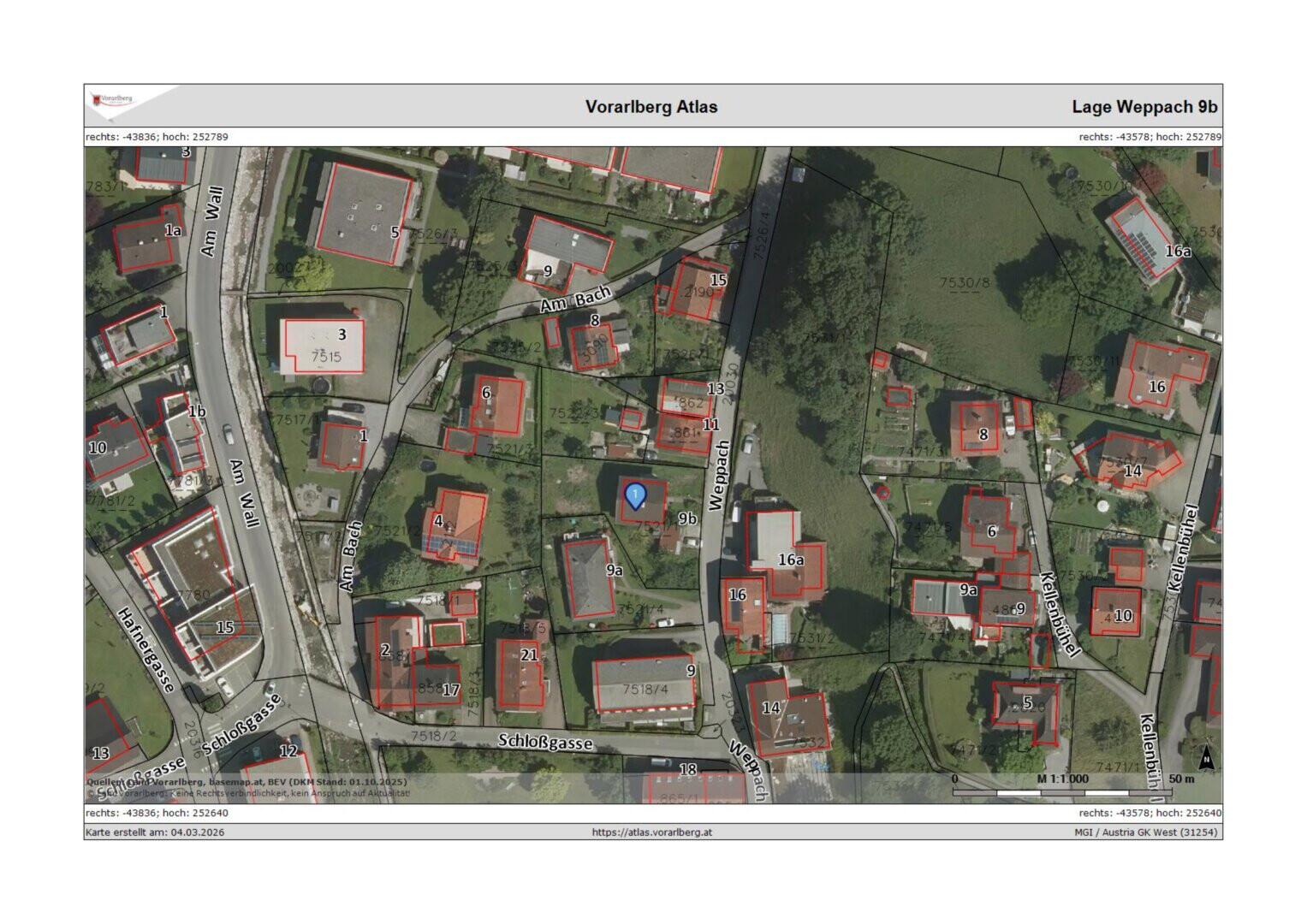Image resolution: width=1307 pixels, height=924 pixels.
Task: Click the Vorarlberg logo in header
Action: 113,101
